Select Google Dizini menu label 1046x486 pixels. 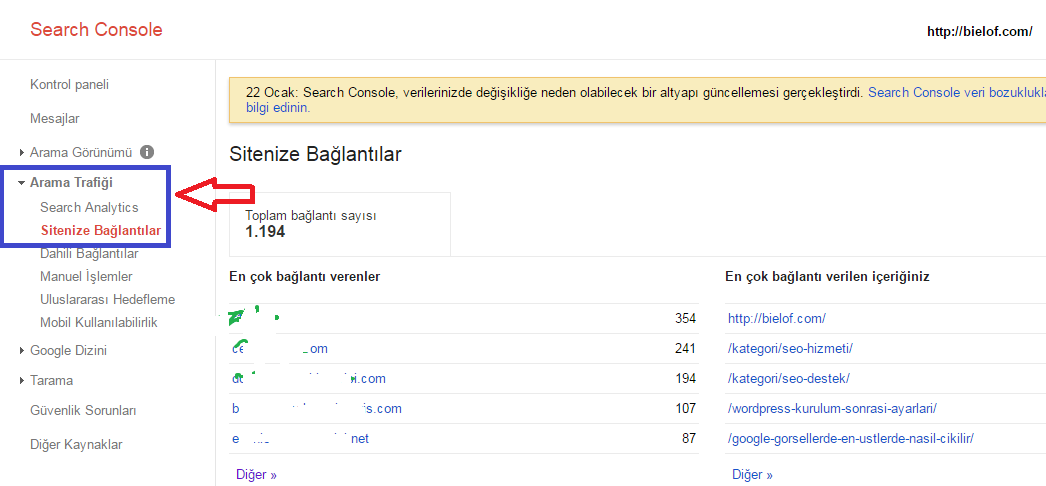coord(69,351)
